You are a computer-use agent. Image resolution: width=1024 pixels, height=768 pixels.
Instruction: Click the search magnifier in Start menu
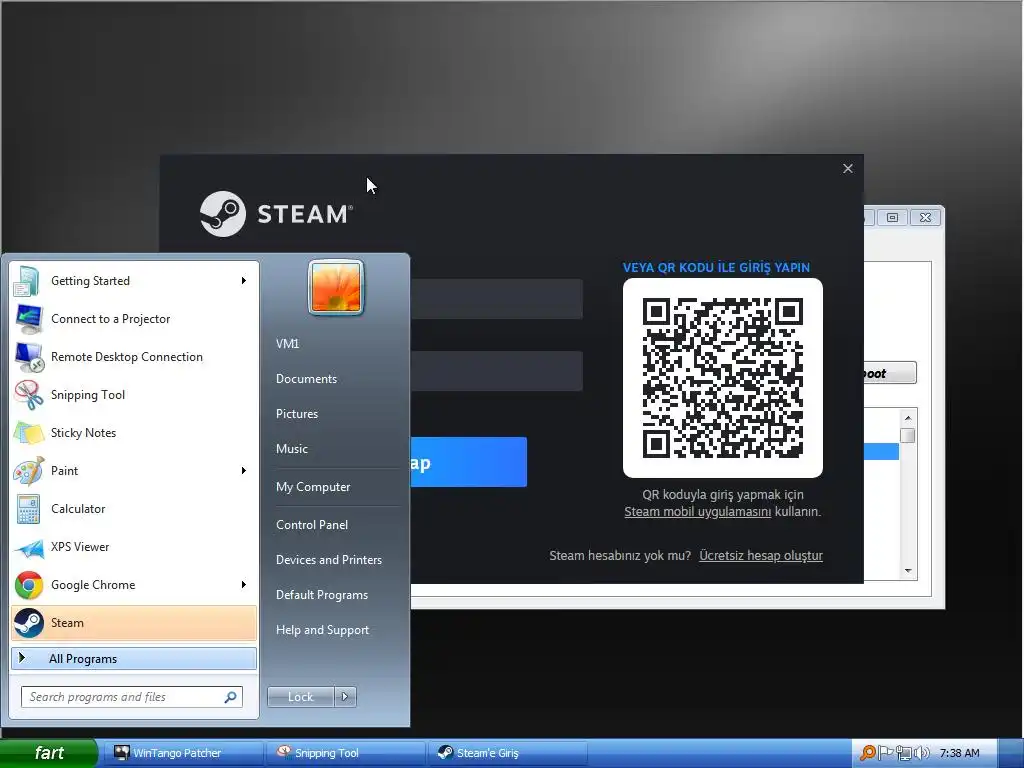tap(230, 697)
